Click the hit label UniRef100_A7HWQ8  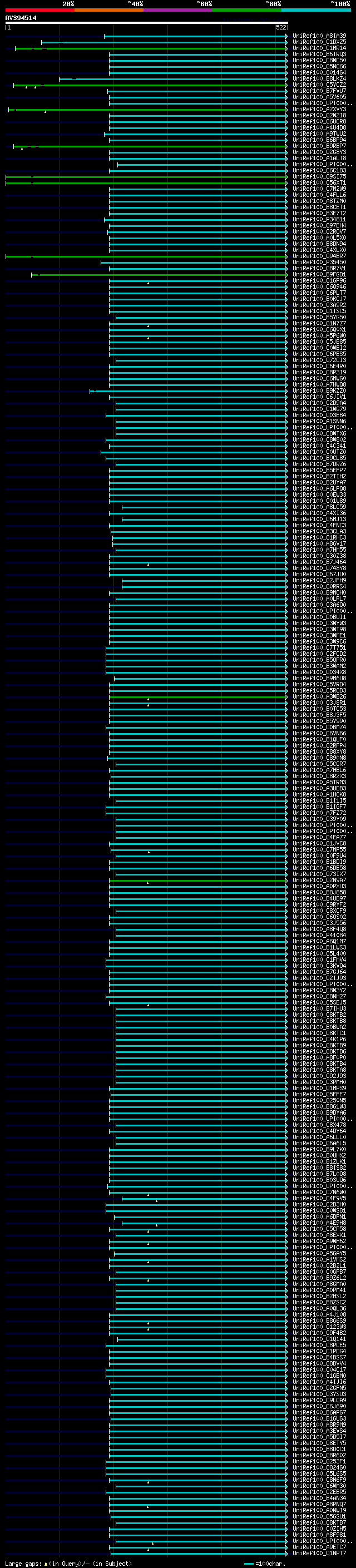319,385
